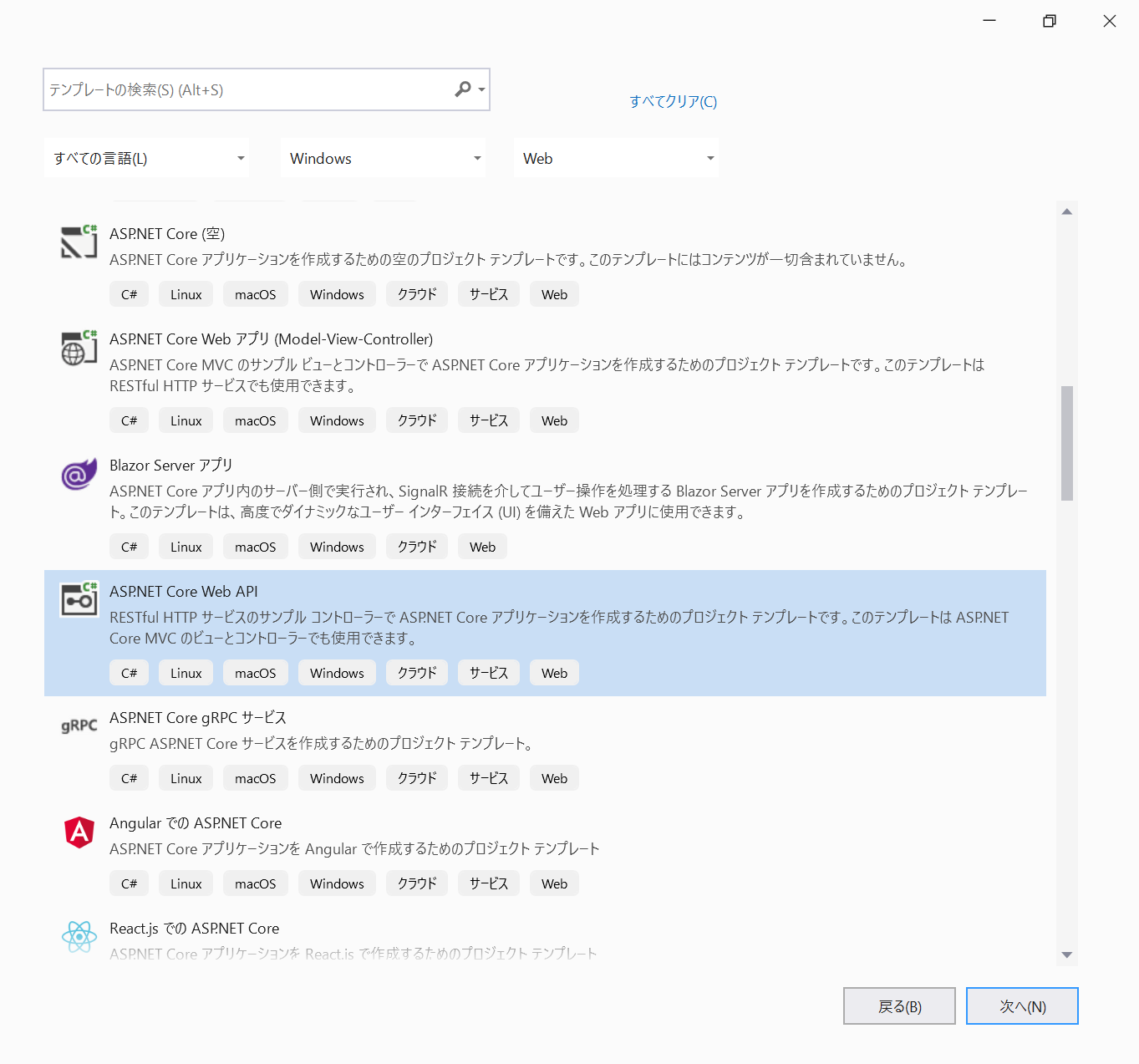Click the red Angular logo icon
The image size is (1139, 1064).
point(79,832)
